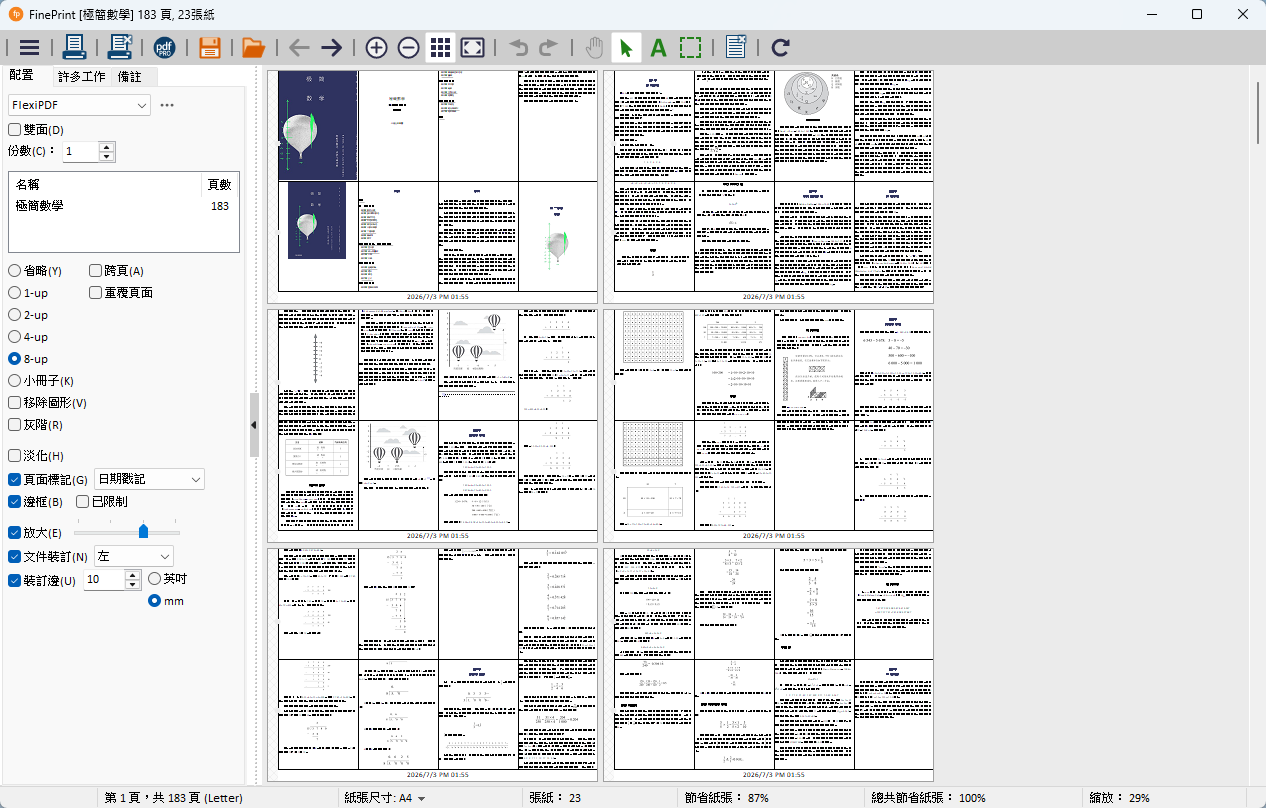Select the hand pan tool
Image resolution: width=1266 pixels, height=808 pixels.
594,47
